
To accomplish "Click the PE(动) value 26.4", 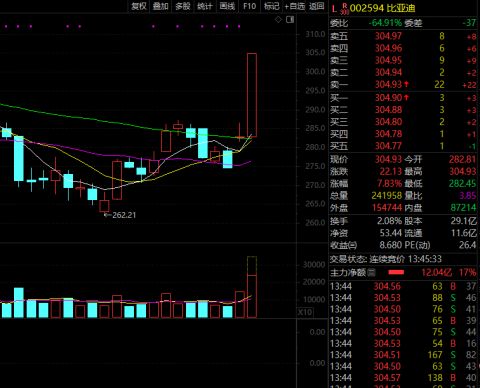I will (x=467, y=245).
